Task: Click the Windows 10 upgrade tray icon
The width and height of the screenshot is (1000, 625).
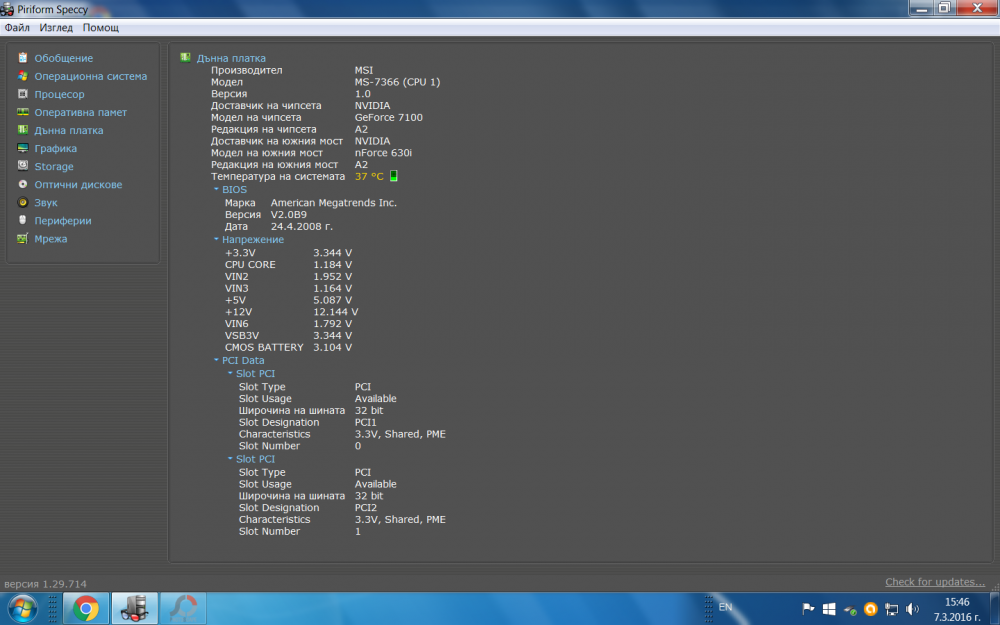Action: tap(829, 609)
